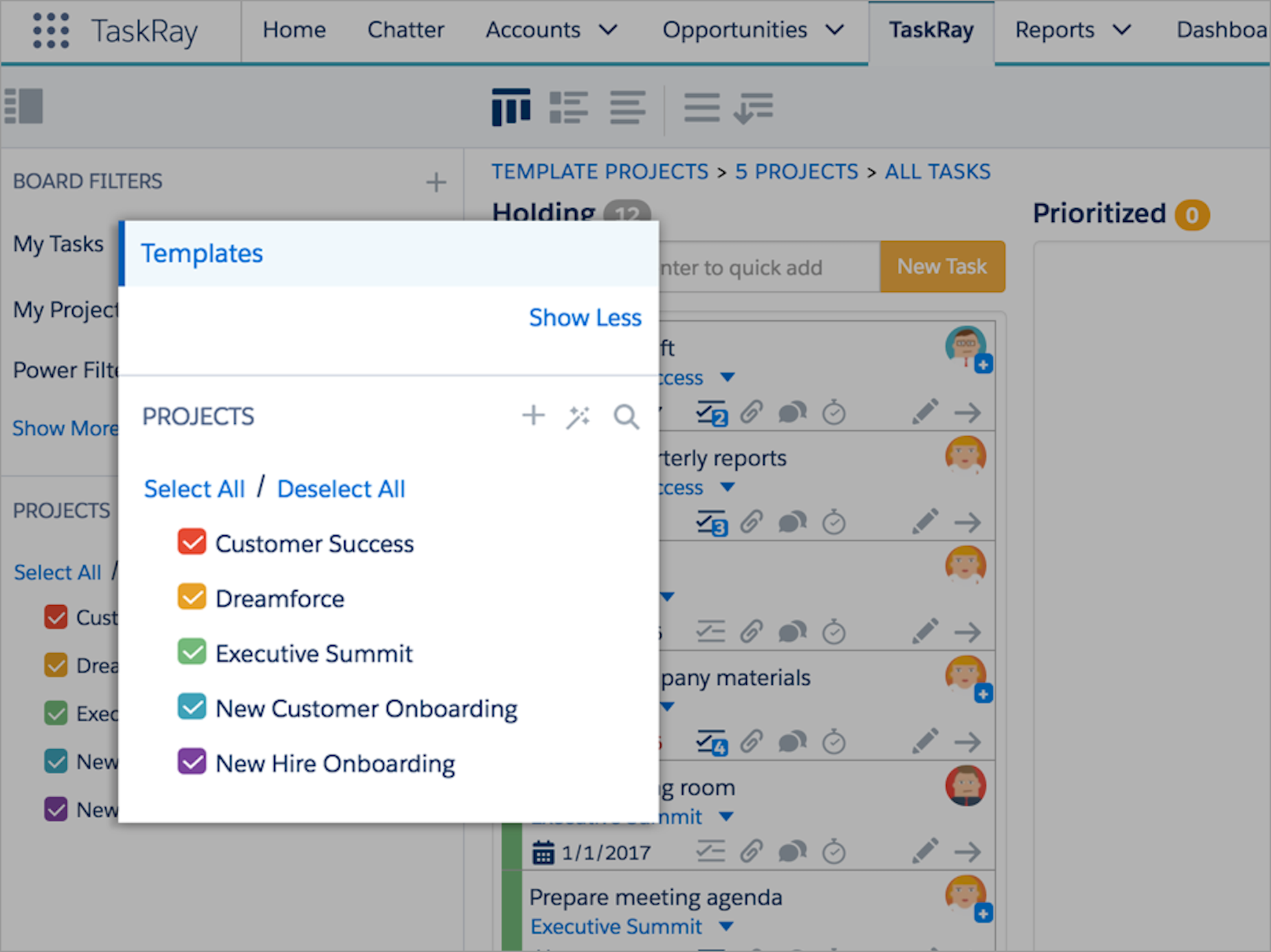Image resolution: width=1271 pixels, height=952 pixels.
Task: Toggle purple sidebar project checkbox
Action: (56, 809)
